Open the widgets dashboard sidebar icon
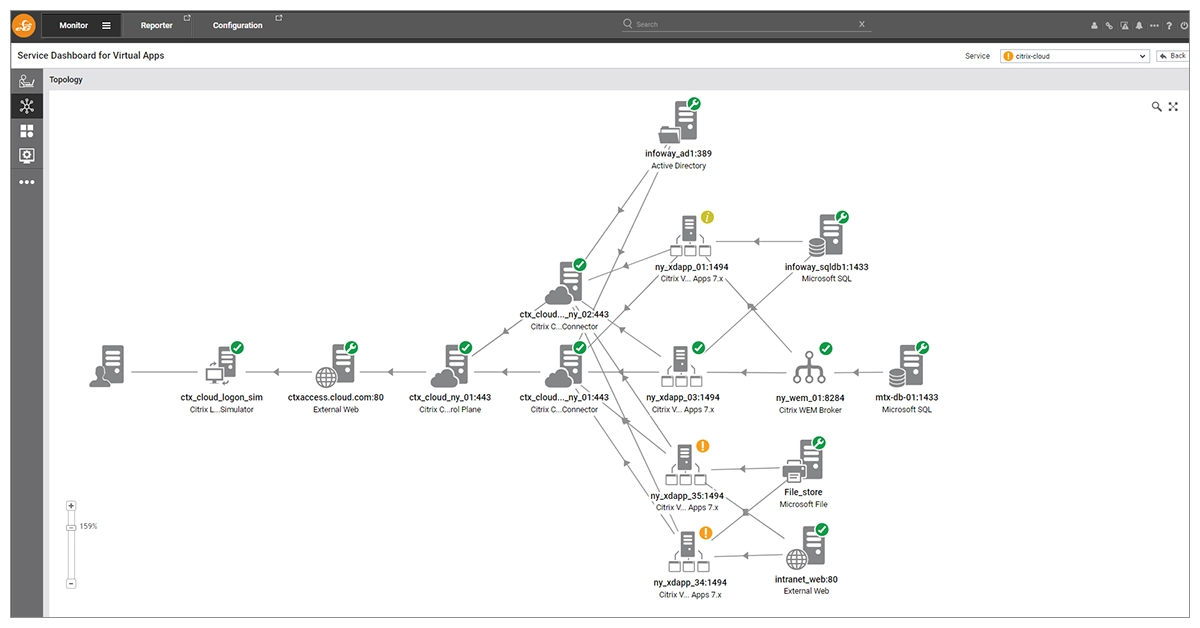The height and width of the screenshot is (628, 1200). 27,131
